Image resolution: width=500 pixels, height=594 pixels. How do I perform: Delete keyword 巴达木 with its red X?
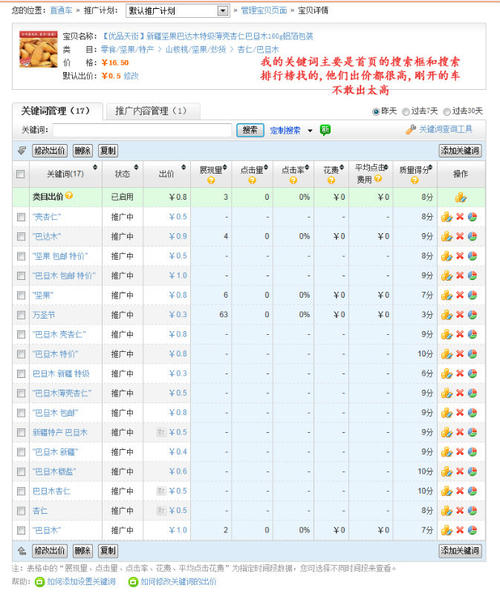[460, 236]
